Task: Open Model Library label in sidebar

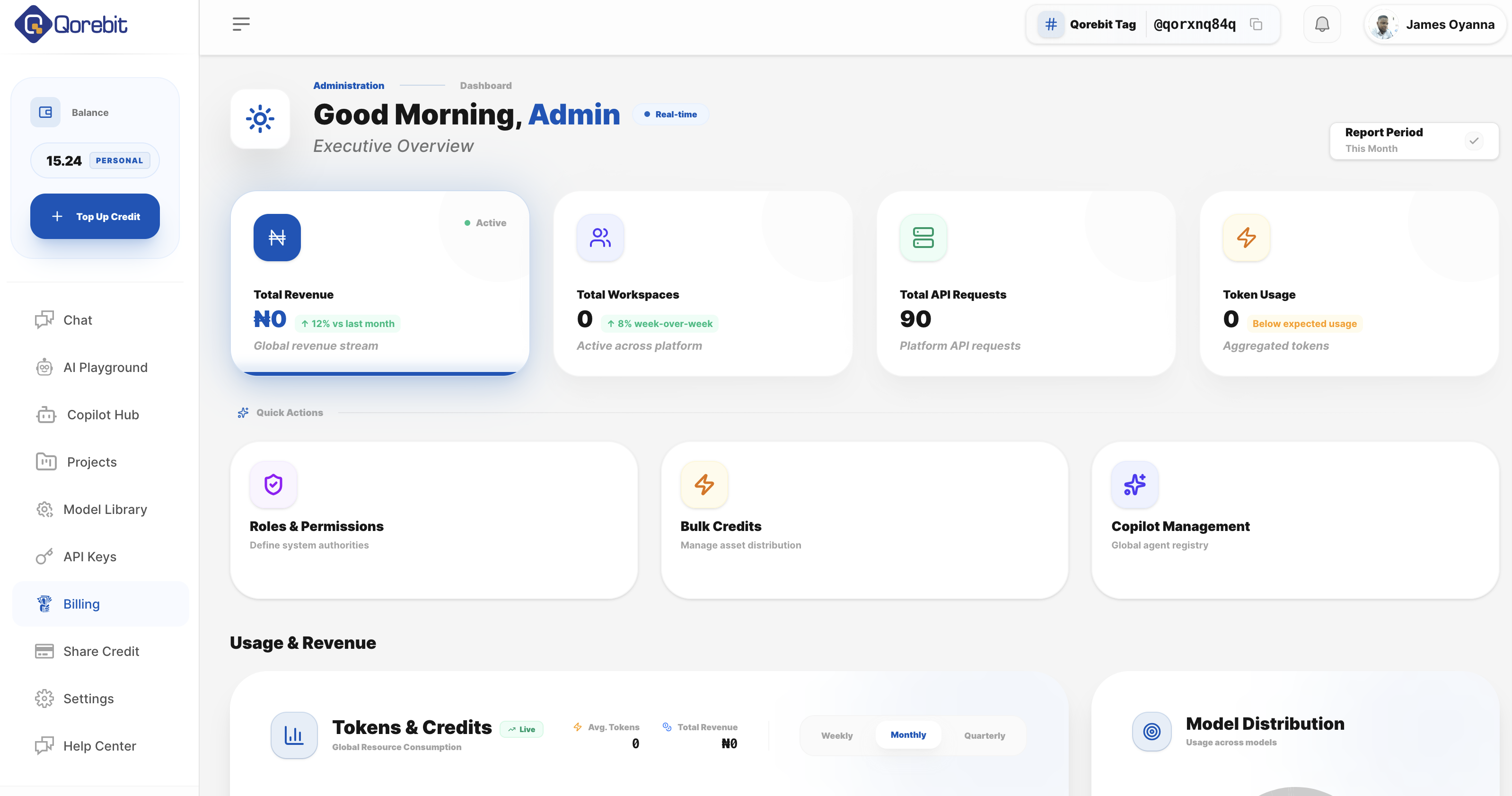Action: 105,510
